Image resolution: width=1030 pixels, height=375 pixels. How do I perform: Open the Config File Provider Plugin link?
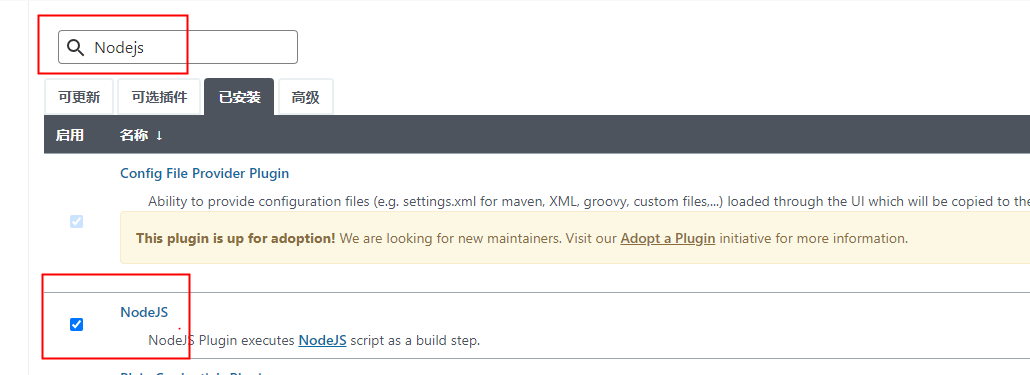[204, 173]
